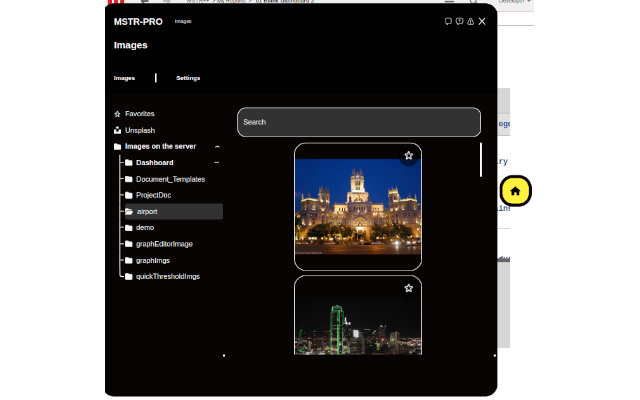The image size is (640, 400).
Task: Collapse Images on the server tree
Action: click(217, 147)
